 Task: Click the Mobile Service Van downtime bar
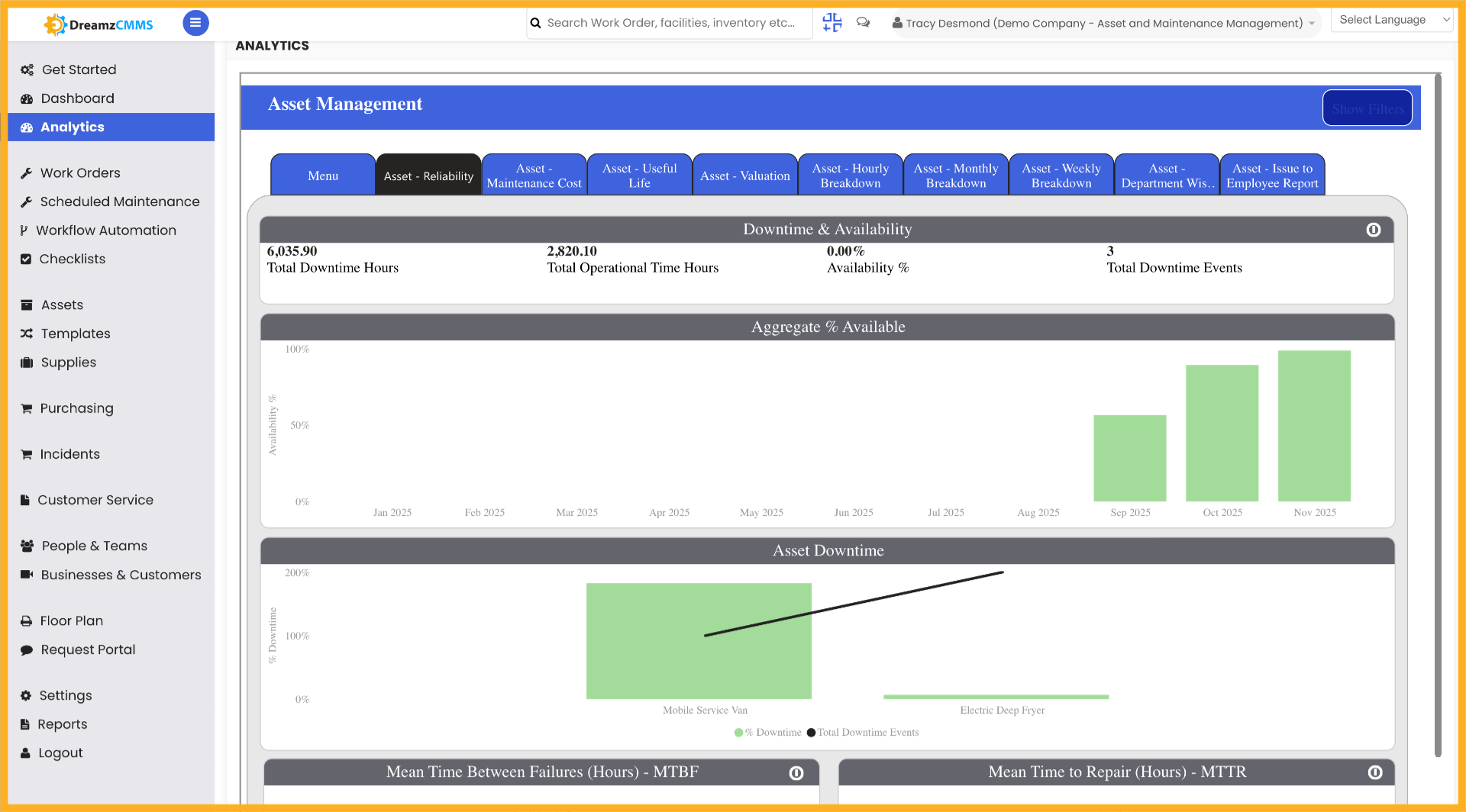point(698,641)
